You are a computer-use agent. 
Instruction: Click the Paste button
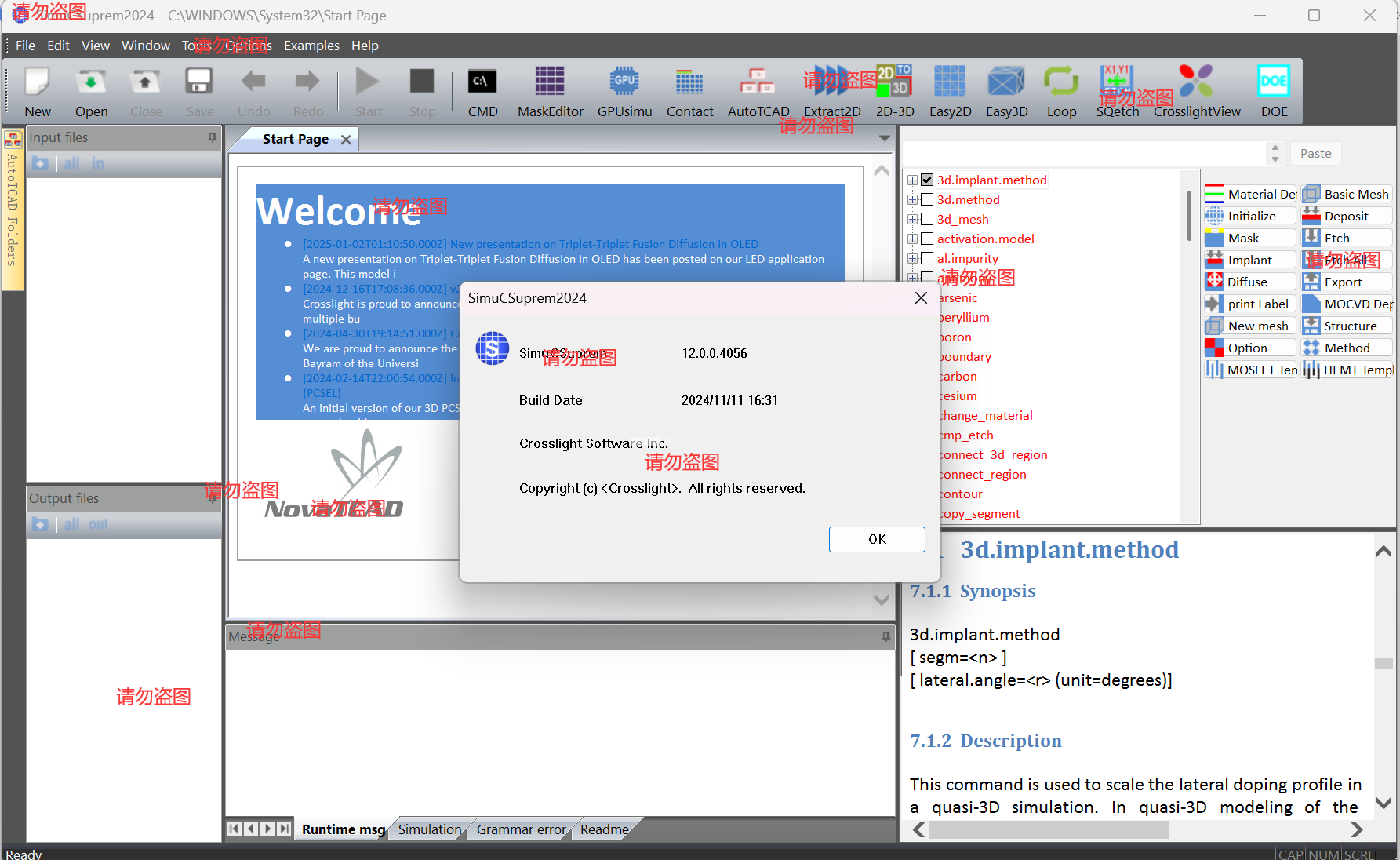click(1315, 154)
